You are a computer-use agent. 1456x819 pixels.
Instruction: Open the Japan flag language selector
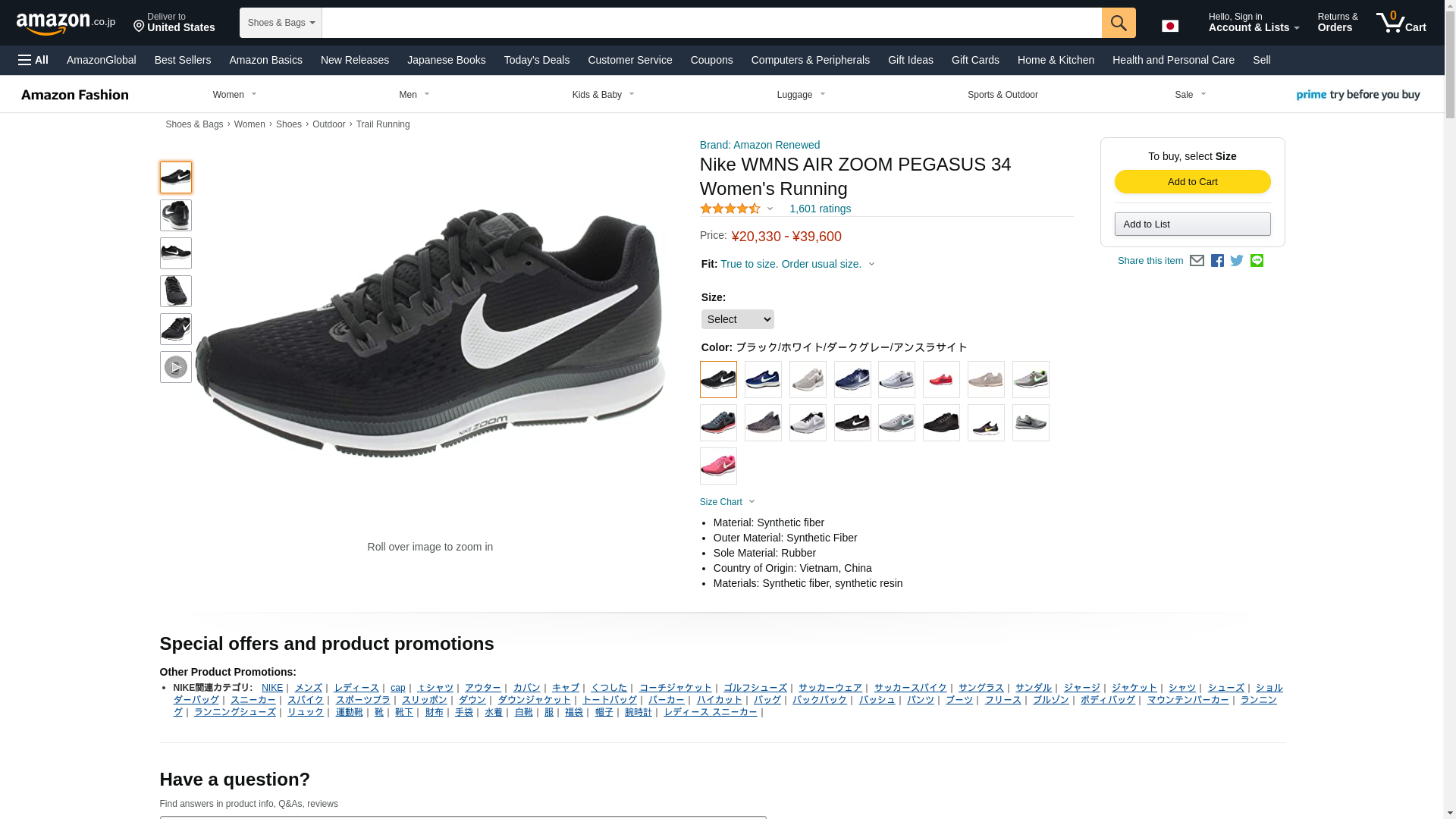1170,26
